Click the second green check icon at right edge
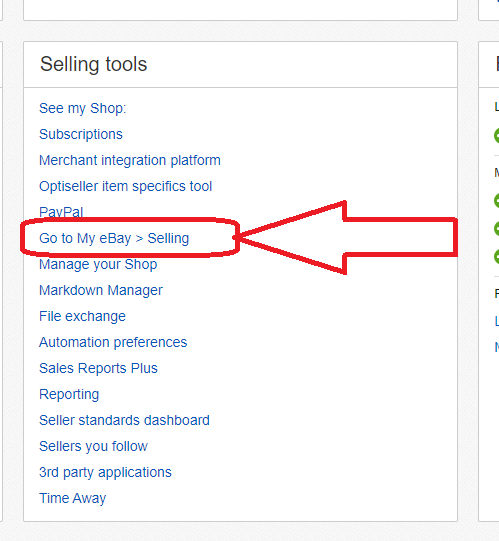Image resolution: width=499 pixels, height=541 pixels. pyautogui.click(x=497, y=200)
